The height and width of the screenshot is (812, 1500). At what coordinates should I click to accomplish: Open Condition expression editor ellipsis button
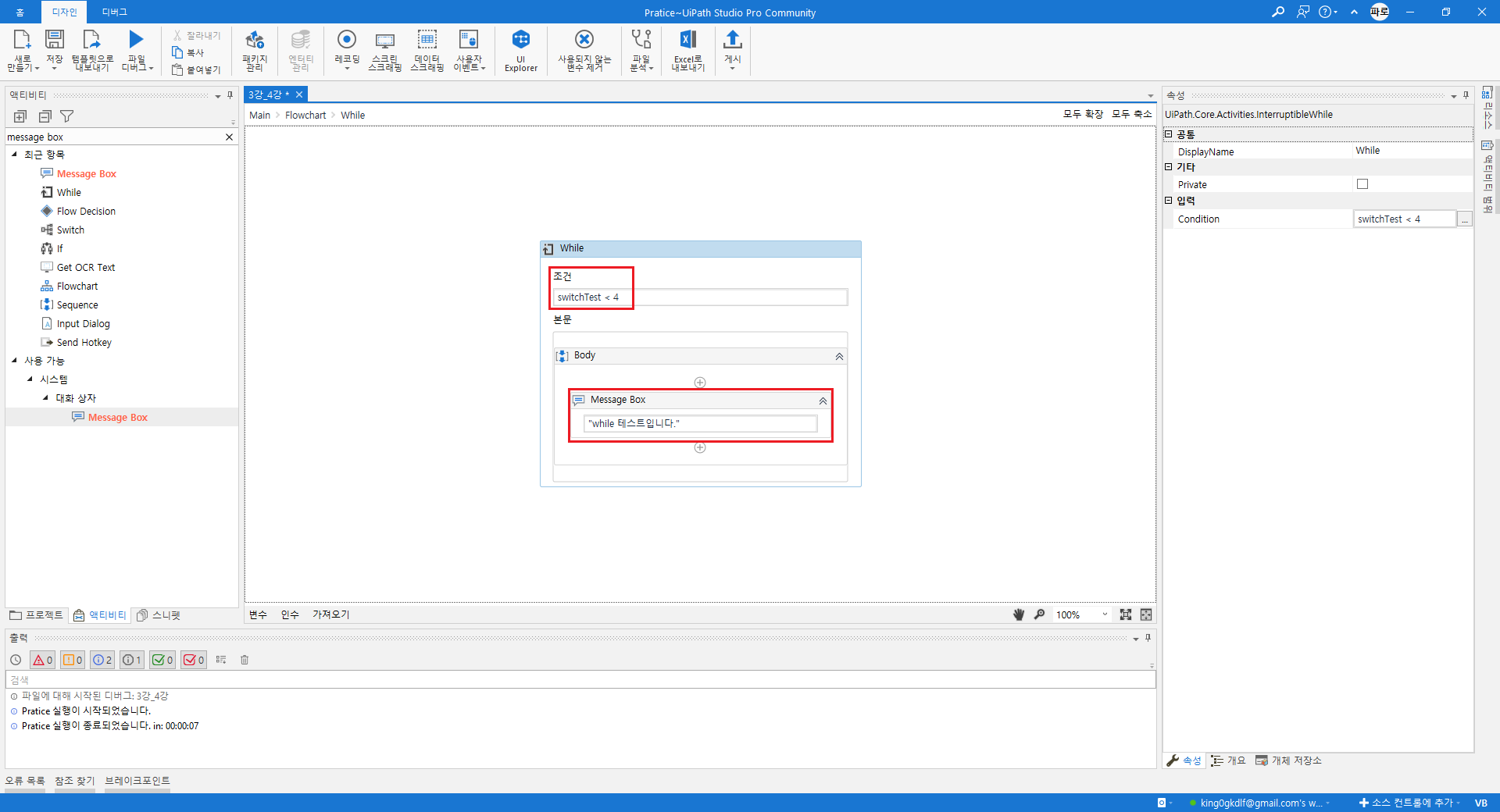[1465, 219]
